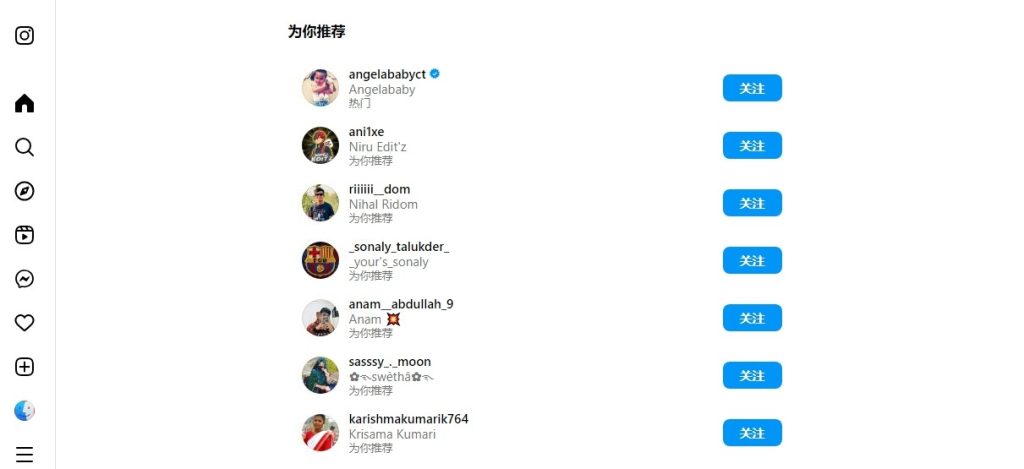1024x469 pixels.
Task: Open the Search magnifier icon
Action: 24,147
